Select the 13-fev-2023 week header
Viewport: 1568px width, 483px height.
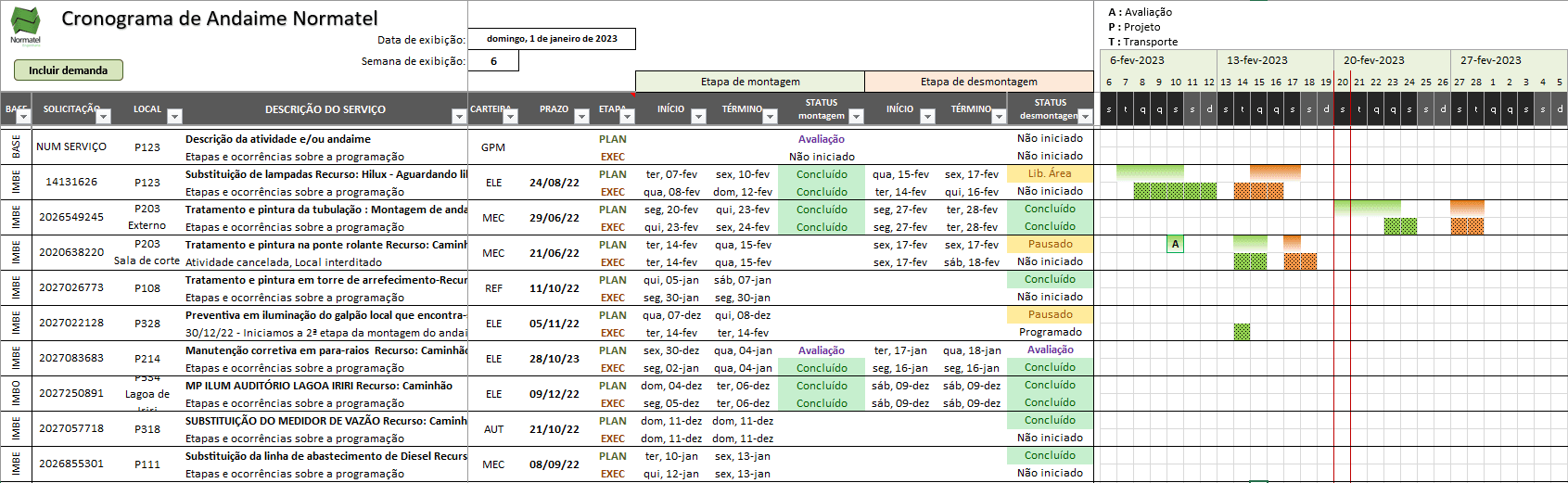pyautogui.click(x=1275, y=60)
